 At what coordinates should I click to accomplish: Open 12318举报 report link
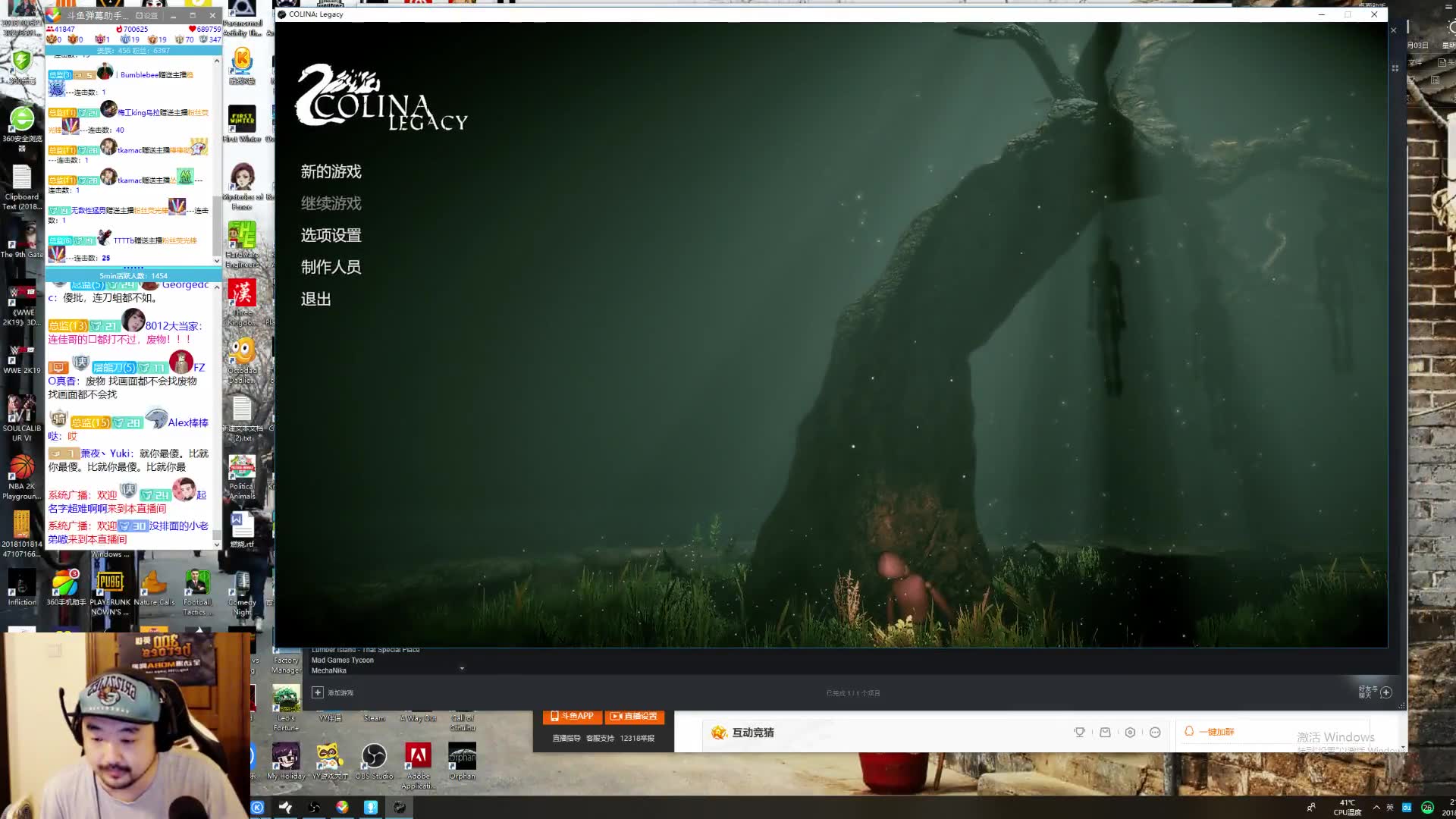pyautogui.click(x=637, y=738)
